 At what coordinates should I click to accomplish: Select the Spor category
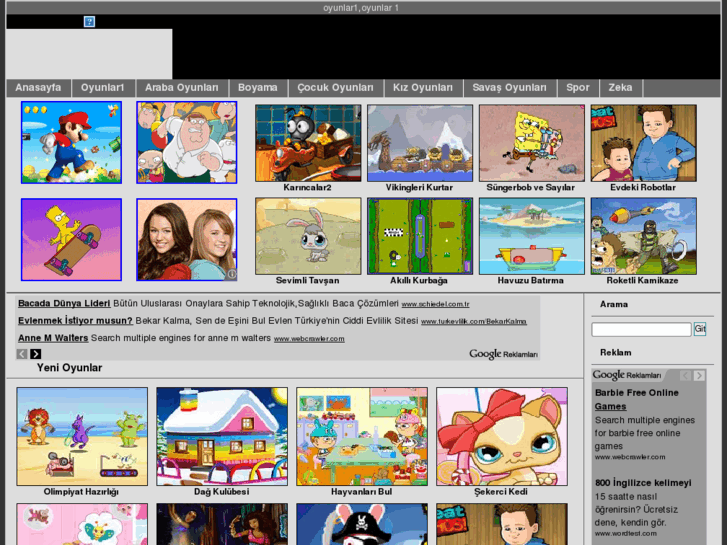coord(578,88)
